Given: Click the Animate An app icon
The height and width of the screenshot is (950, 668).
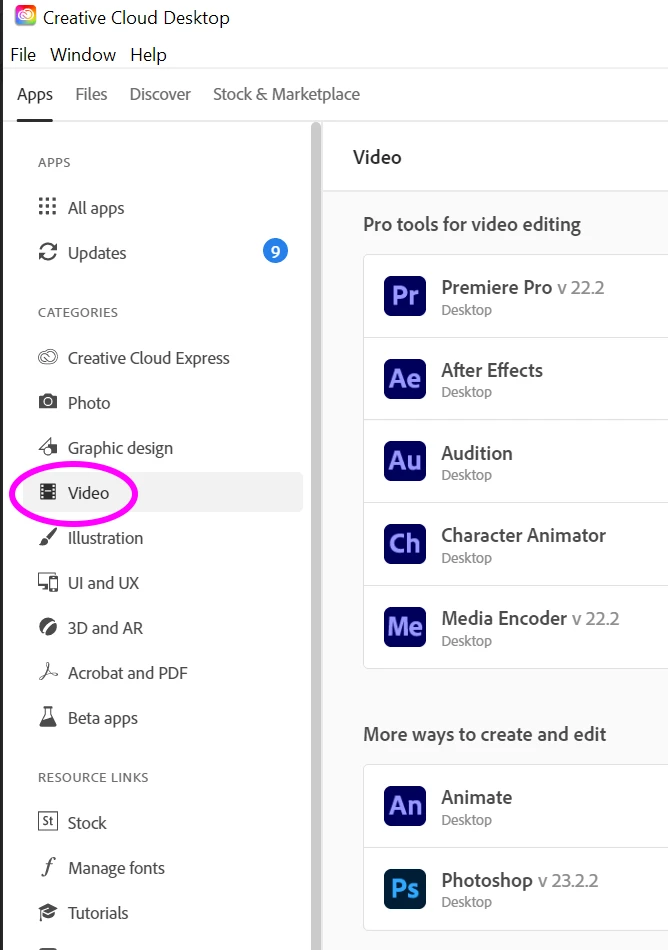Looking at the screenshot, I should 405,806.
